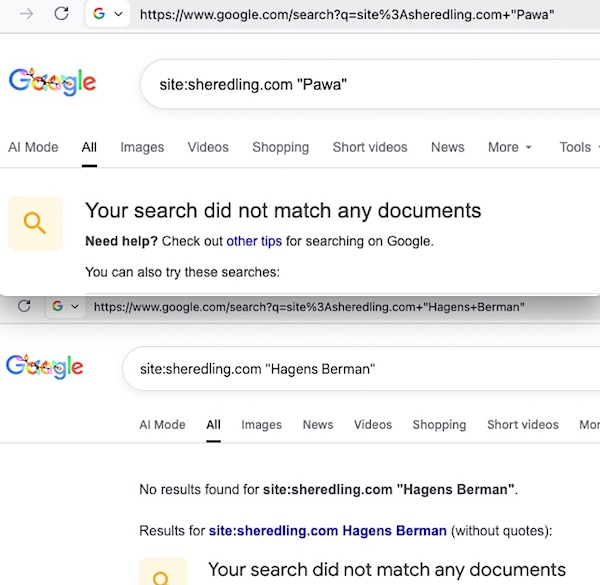
Task: Click the forward arrow in the top browser
Action: point(28,14)
